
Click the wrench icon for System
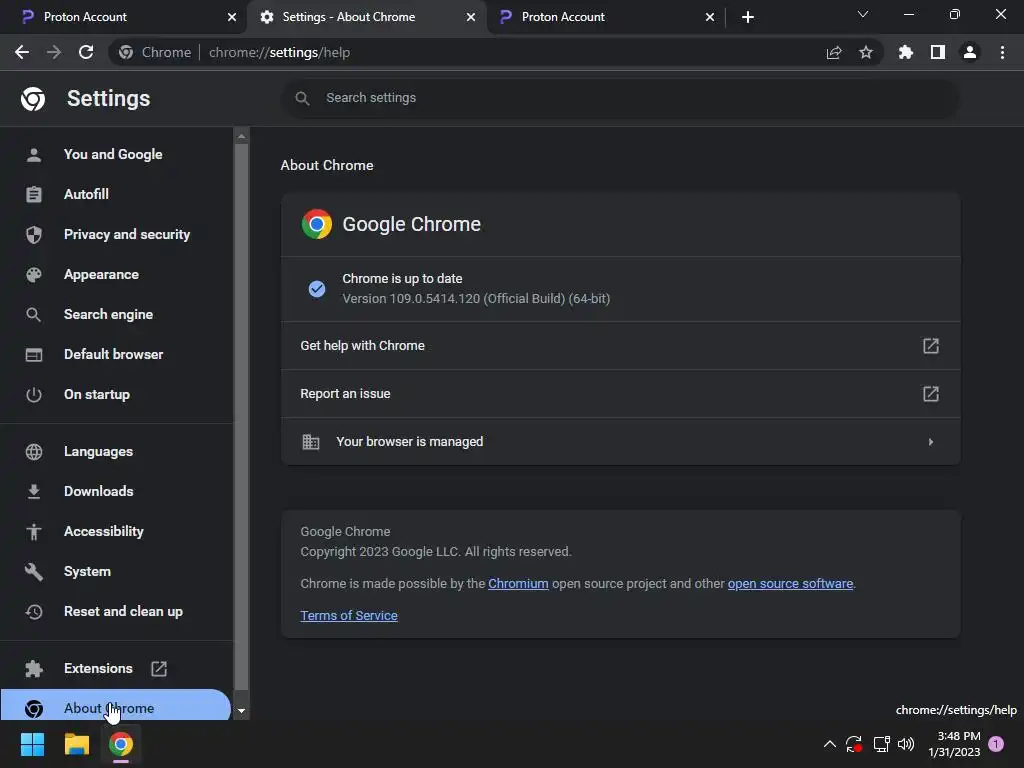(34, 571)
